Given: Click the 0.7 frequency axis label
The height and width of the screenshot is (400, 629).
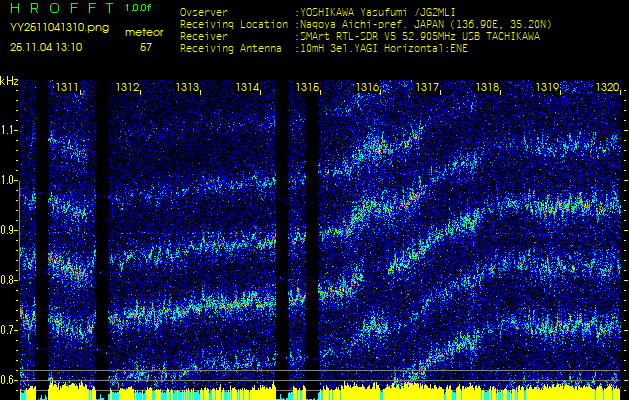Looking at the screenshot, I should click(6, 330).
